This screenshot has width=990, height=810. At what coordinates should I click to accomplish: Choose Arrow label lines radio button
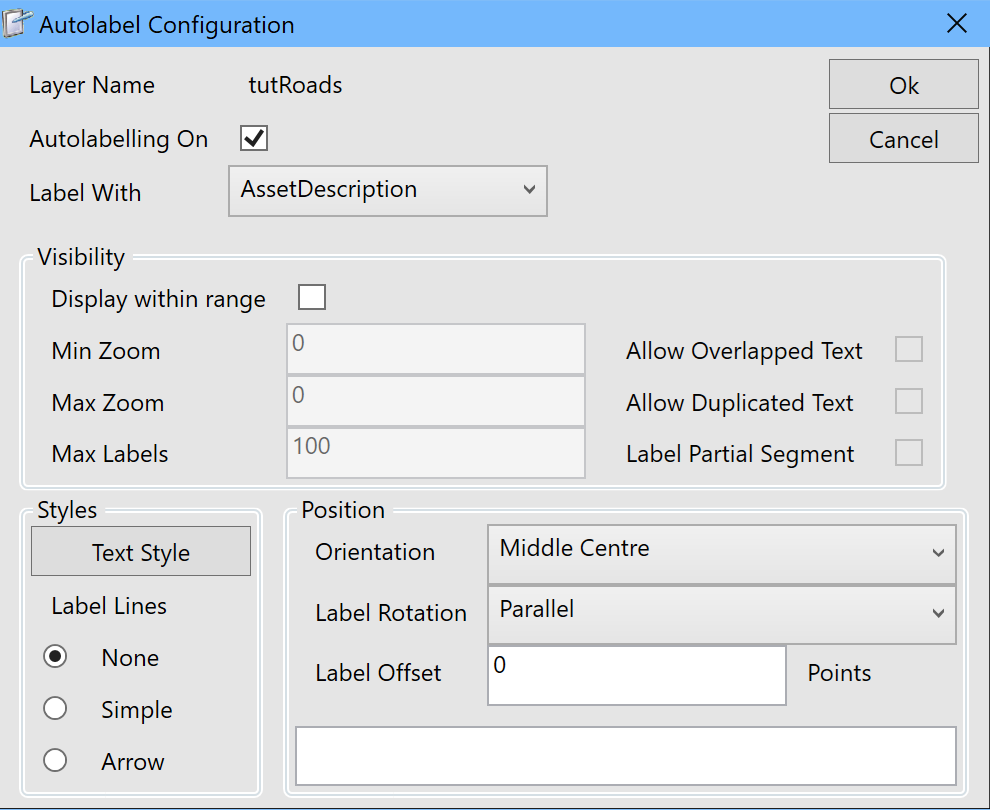55,760
